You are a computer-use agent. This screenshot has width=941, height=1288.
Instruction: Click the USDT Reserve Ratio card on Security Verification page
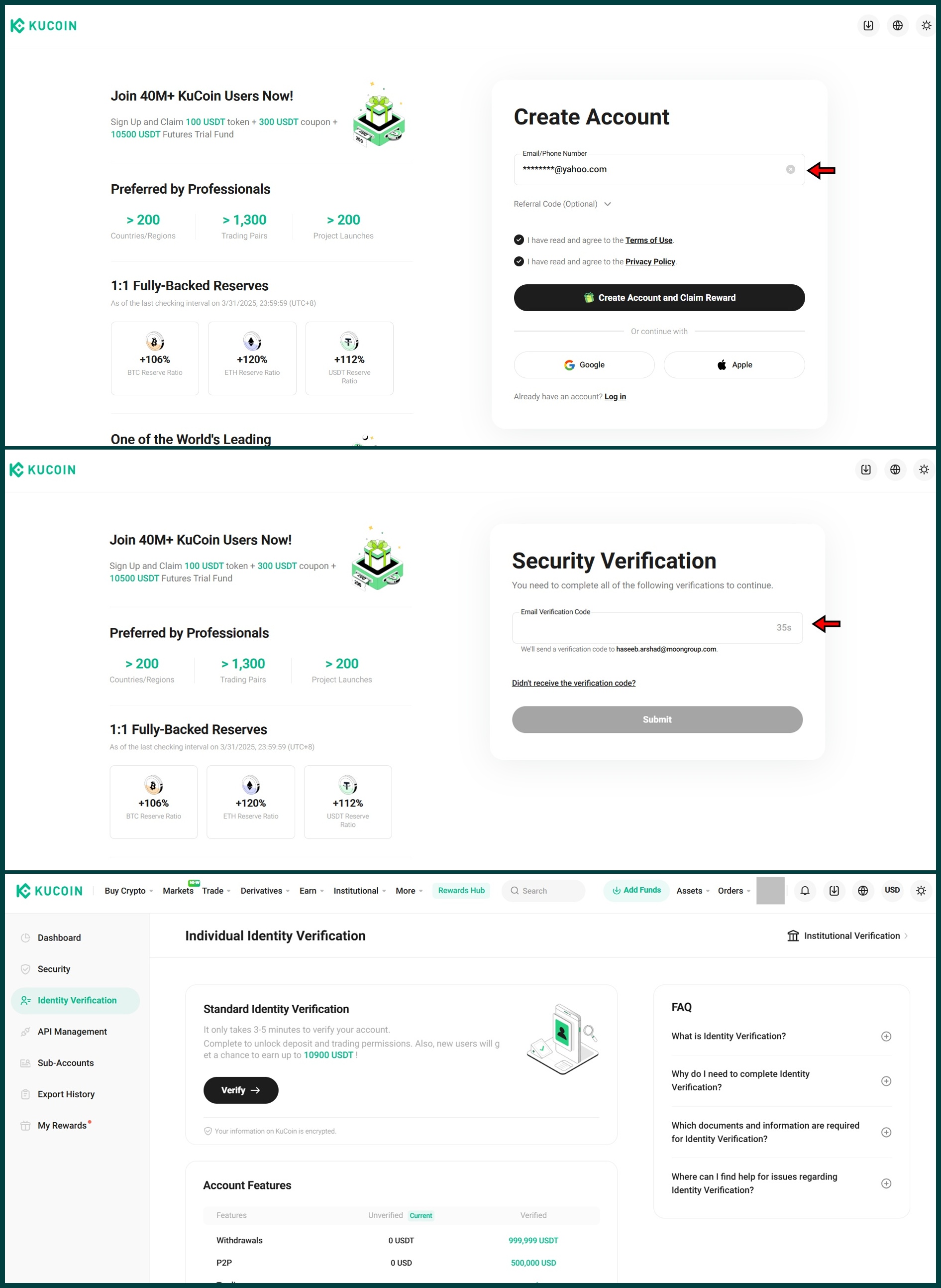coord(348,802)
